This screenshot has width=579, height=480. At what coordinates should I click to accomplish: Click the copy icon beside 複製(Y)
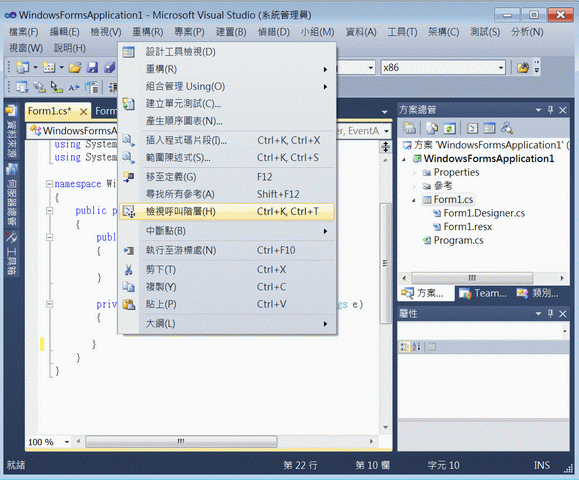click(x=129, y=287)
